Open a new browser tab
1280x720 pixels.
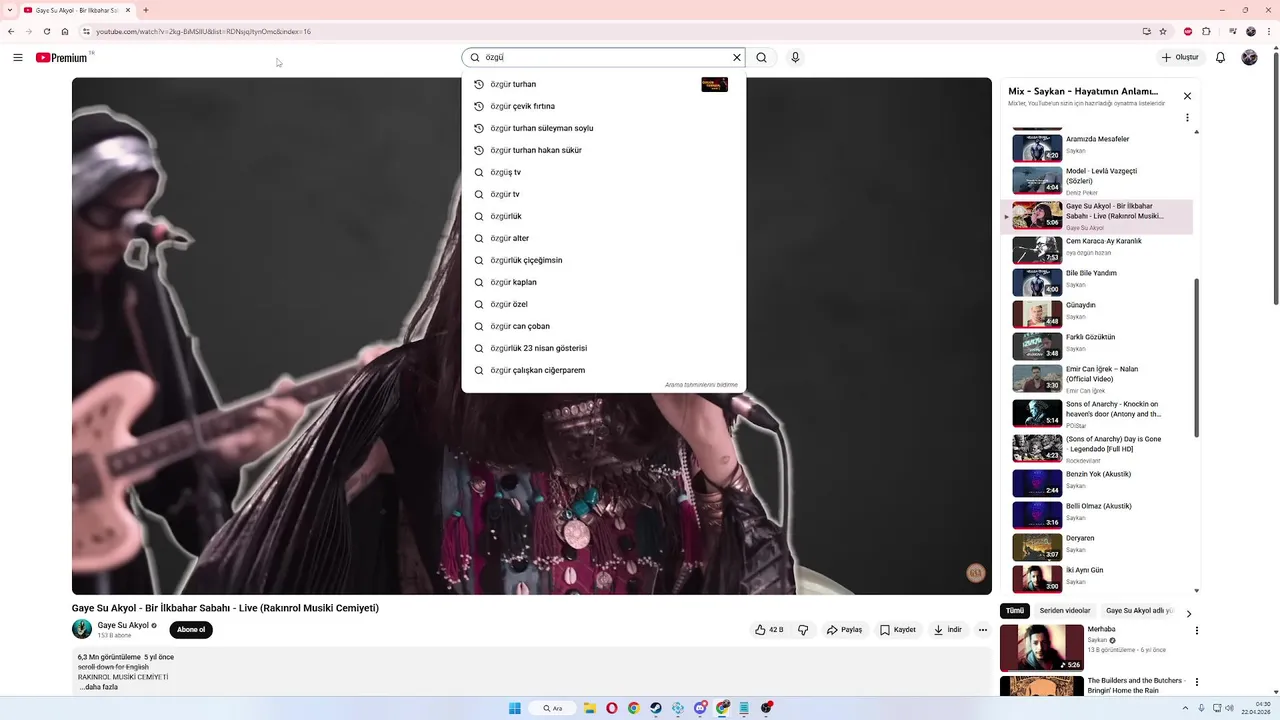click(146, 10)
